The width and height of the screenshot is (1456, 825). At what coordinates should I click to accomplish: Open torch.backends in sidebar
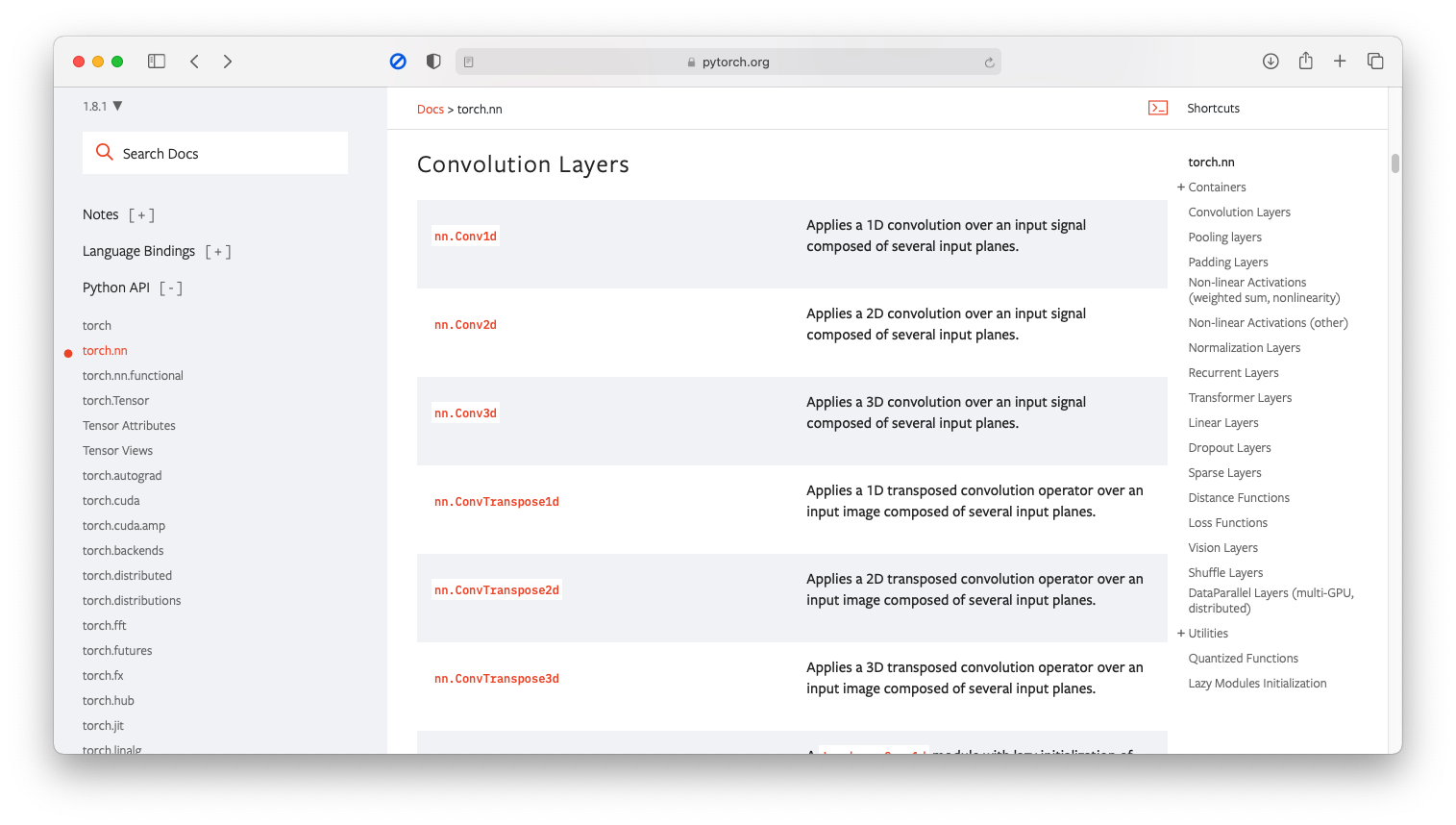tap(123, 551)
